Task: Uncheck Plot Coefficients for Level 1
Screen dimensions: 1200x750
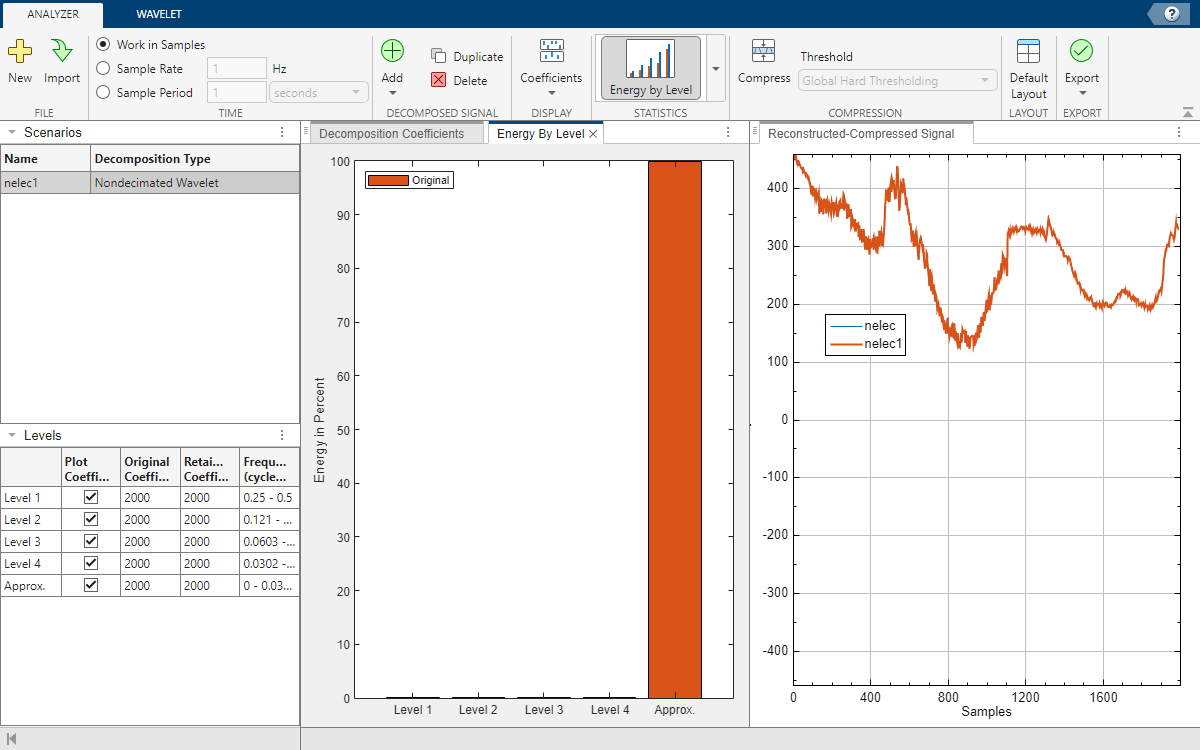Action: click(91, 498)
